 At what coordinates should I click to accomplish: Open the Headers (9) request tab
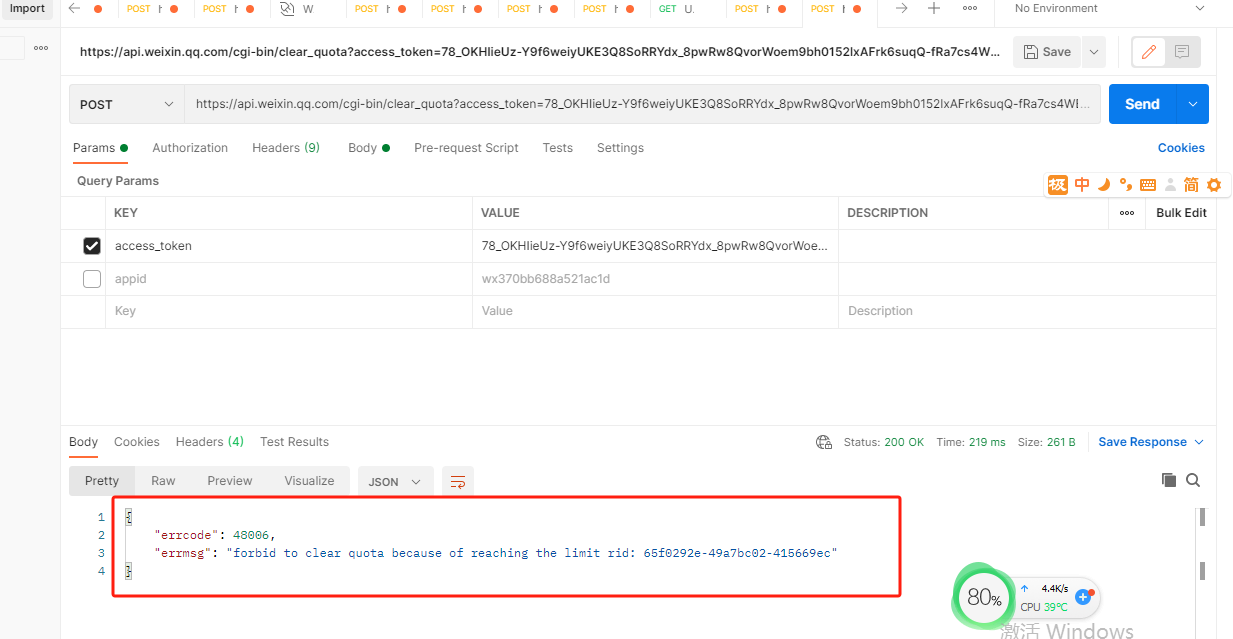[286, 148]
